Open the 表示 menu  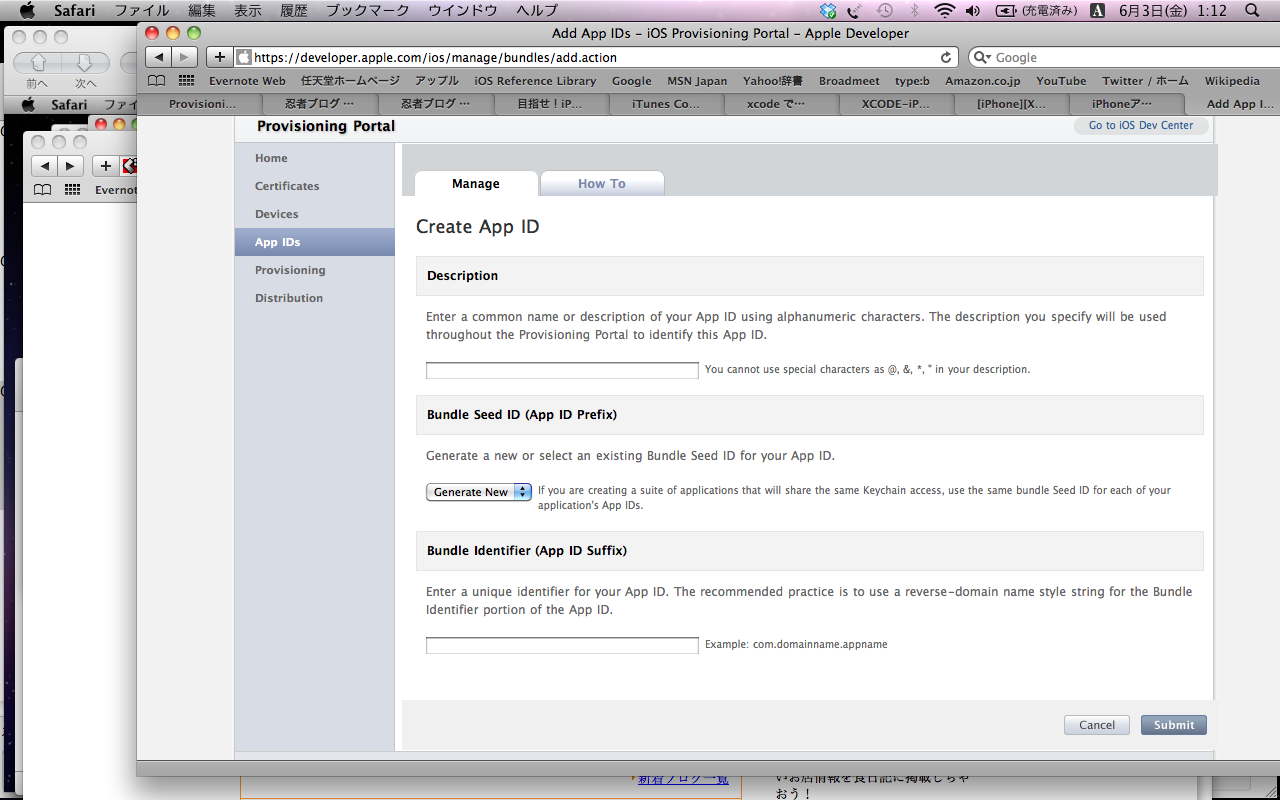tap(248, 10)
